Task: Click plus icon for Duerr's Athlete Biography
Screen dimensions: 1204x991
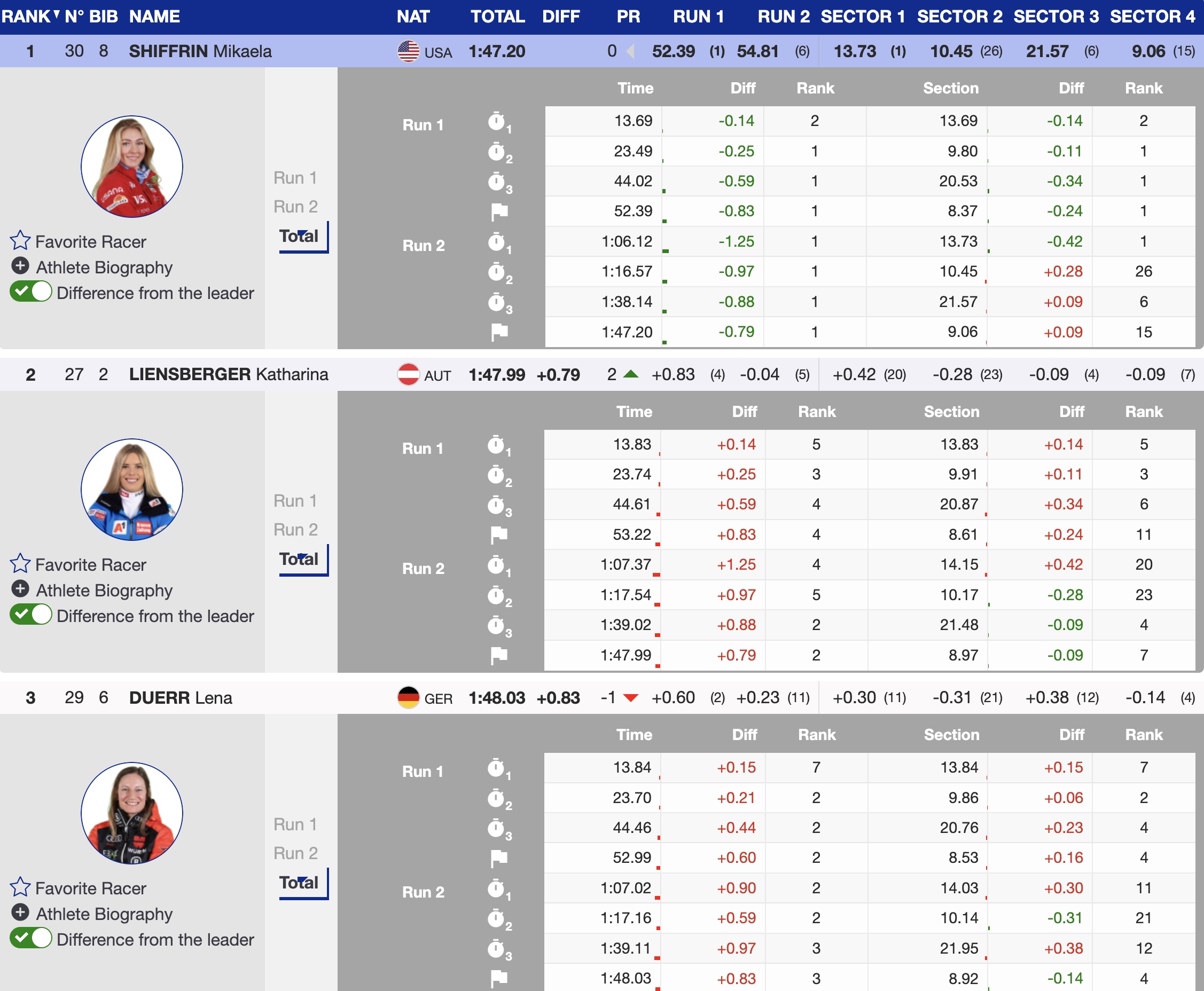Action: pos(20,912)
